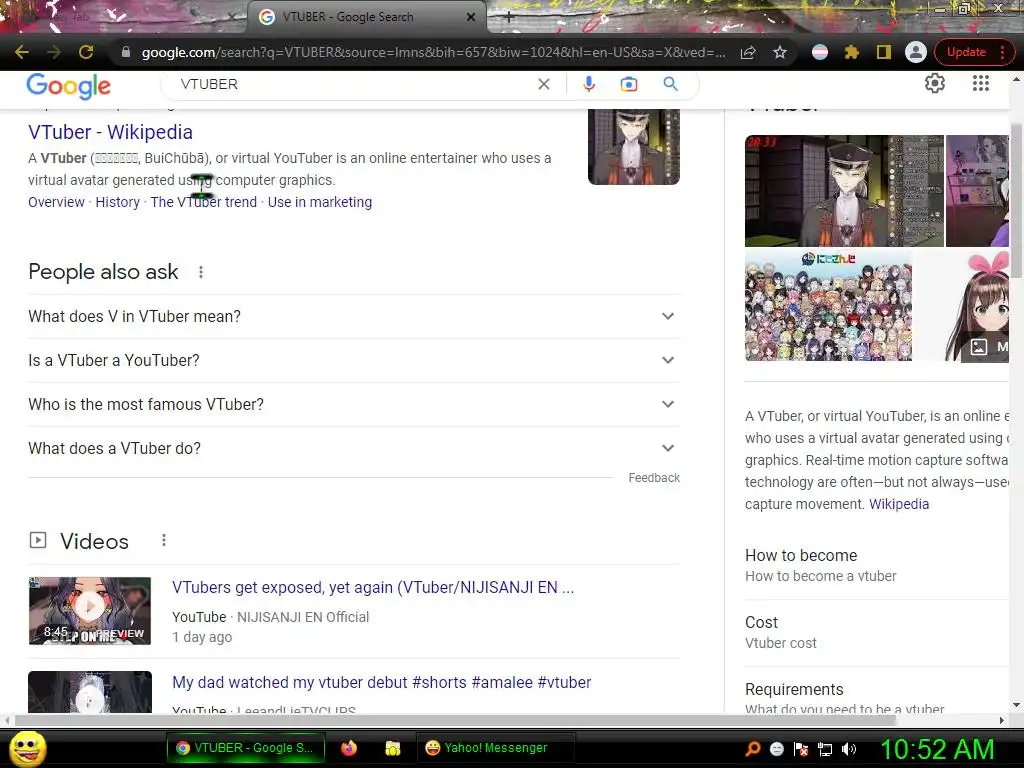Click the Wikipedia result thumbnail image

tap(633, 146)
